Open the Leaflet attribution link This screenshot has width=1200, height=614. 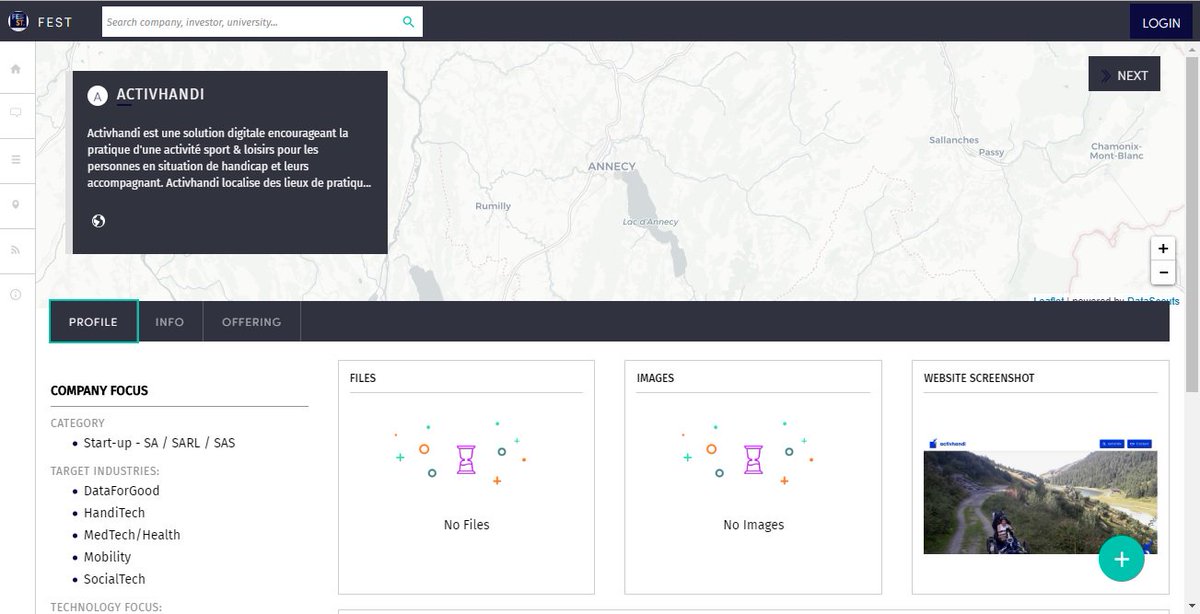tap(1048, 300)
